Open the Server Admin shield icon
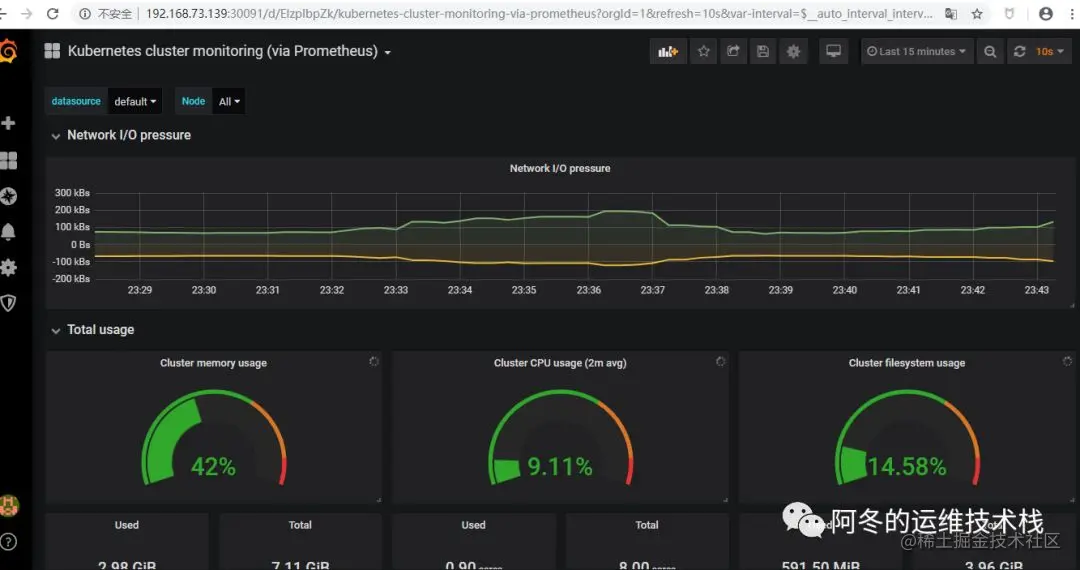 tap(8, 303)
